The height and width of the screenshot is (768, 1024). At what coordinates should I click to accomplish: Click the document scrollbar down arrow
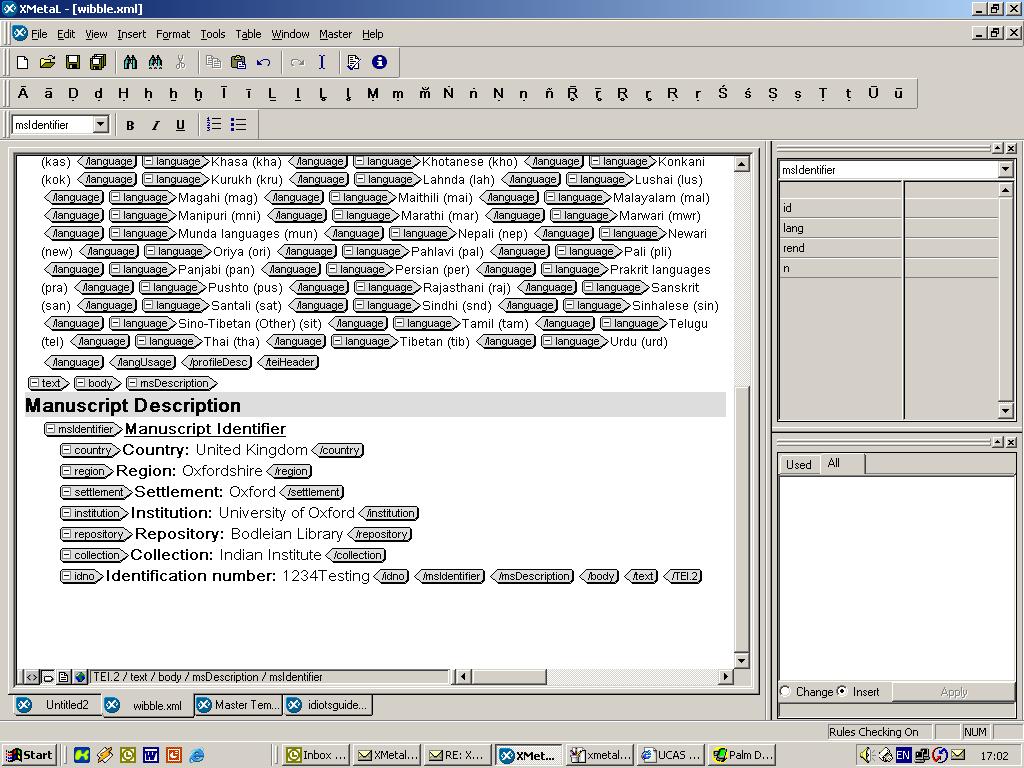pos(741,660)
